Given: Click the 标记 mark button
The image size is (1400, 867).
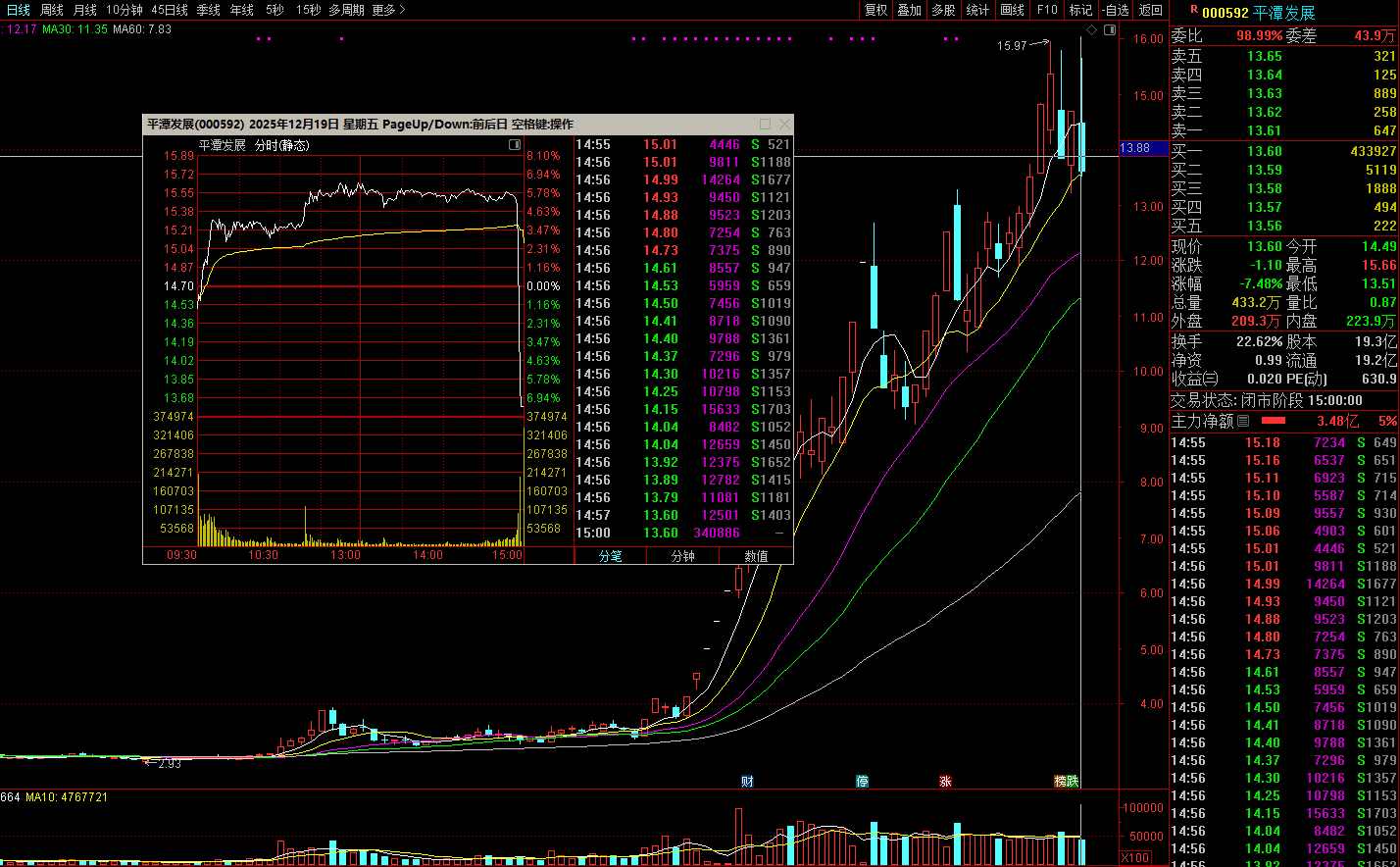Looking at the screenshot, I should coord(1080,10).
